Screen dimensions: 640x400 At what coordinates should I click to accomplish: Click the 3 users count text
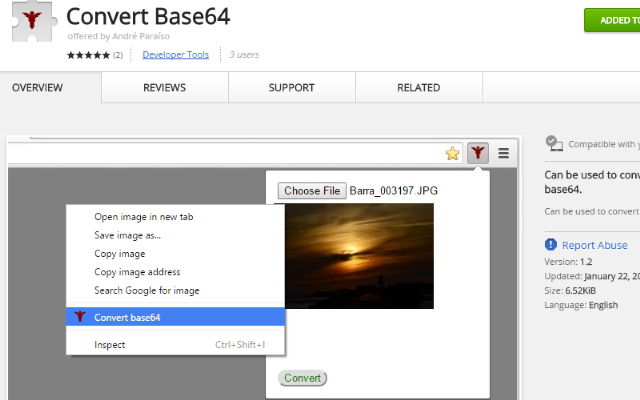[x=244, y=55]
